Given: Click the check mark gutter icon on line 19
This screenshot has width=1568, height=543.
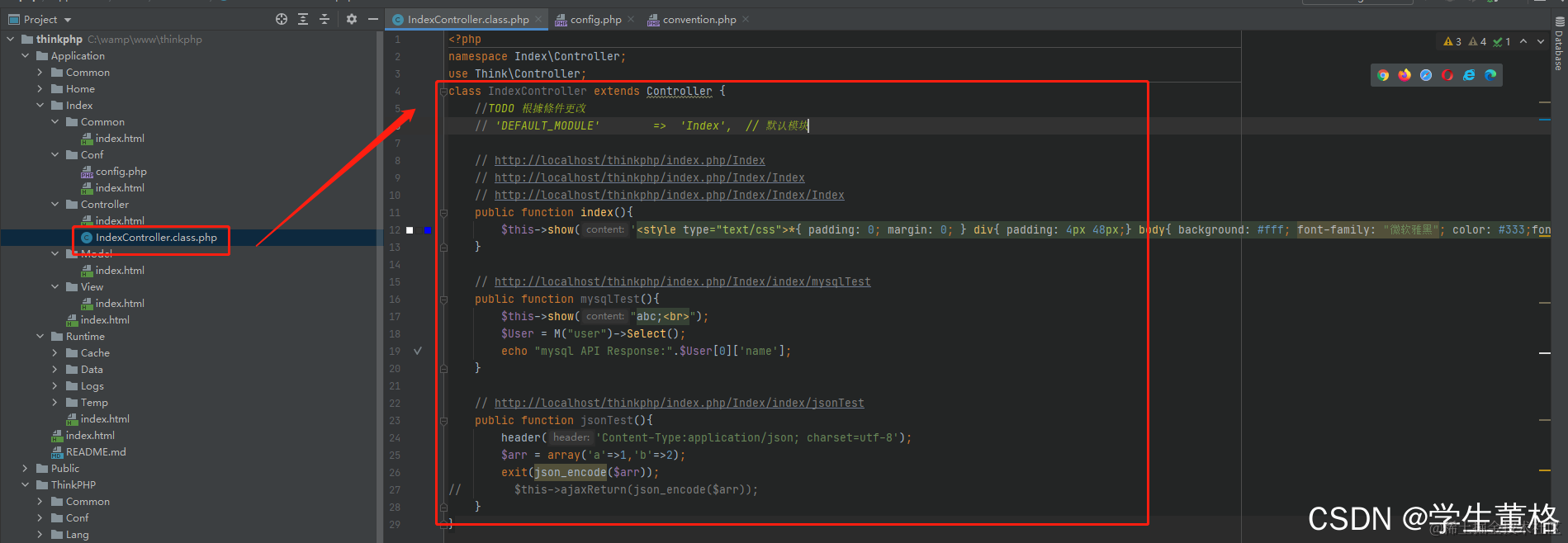Looking at the screenshot, I should click(x=418, y=351).
